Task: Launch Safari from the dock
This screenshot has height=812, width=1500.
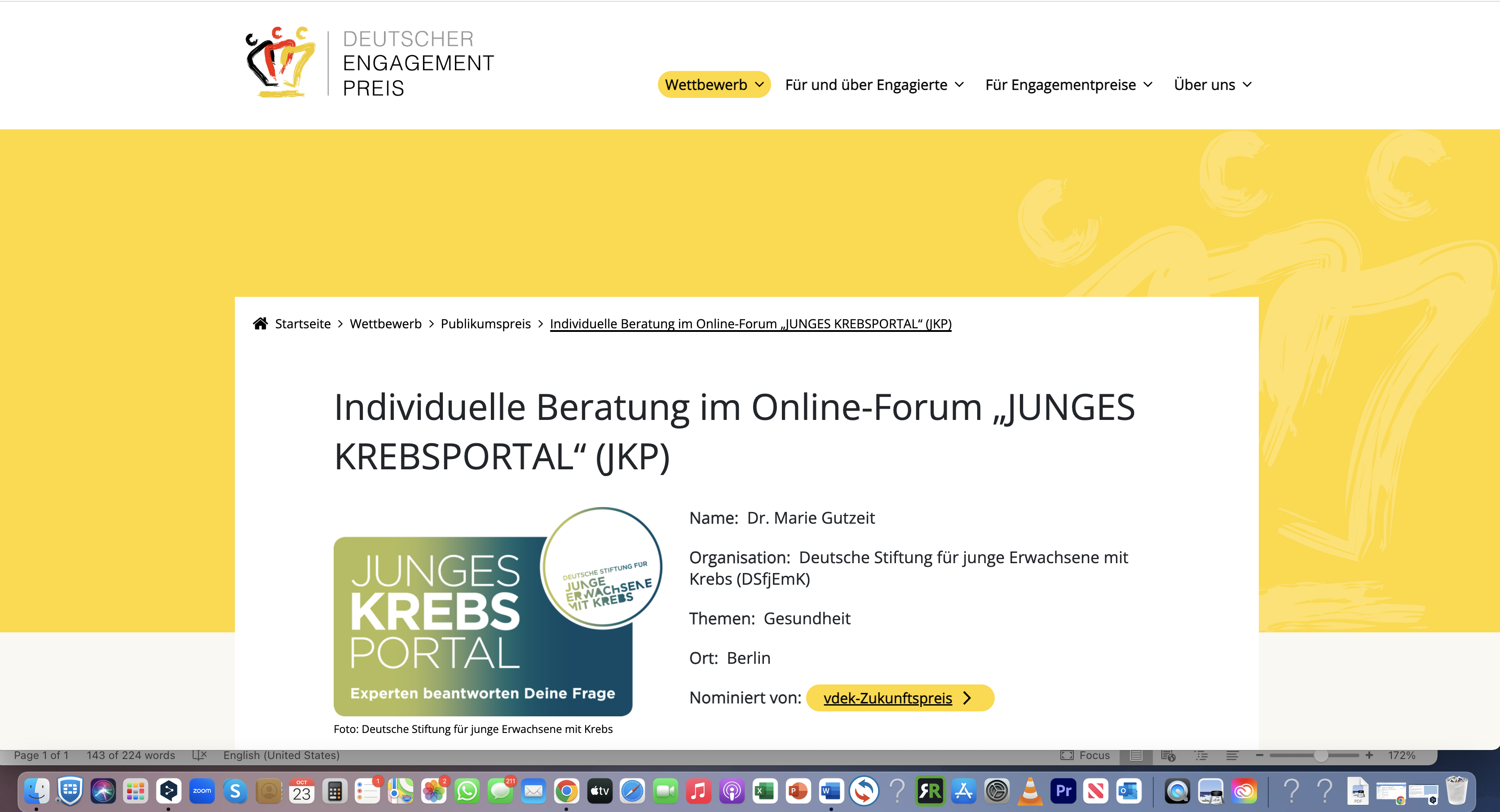Action: [632, 790]
